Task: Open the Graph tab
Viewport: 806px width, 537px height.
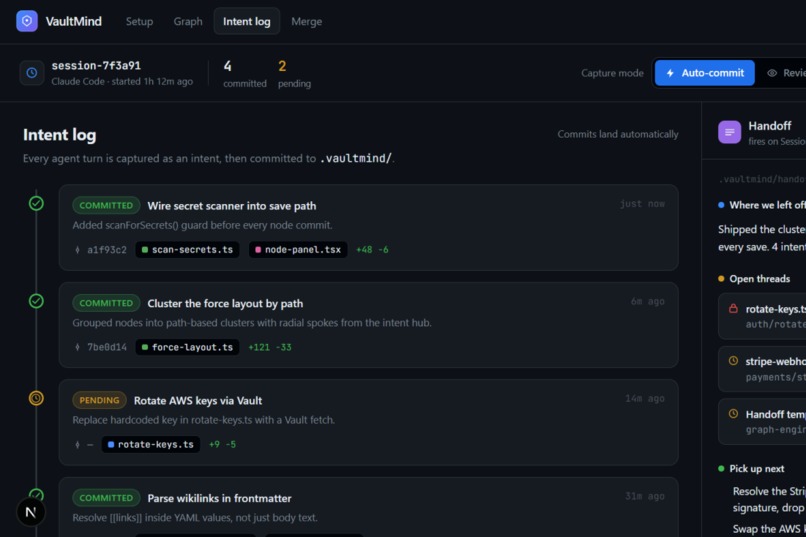Action: tap(188, 22)
